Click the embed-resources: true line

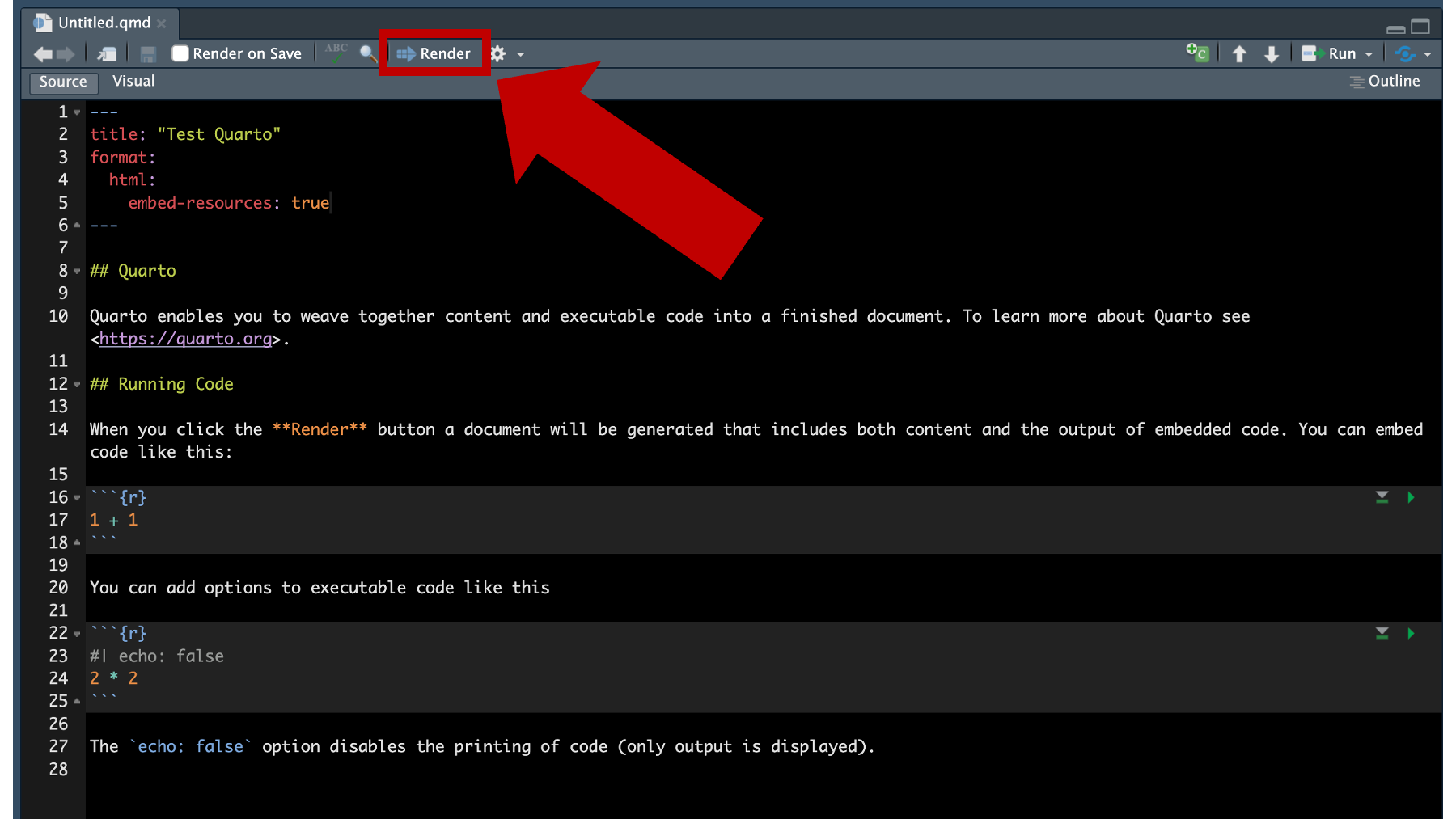point(229,202)
